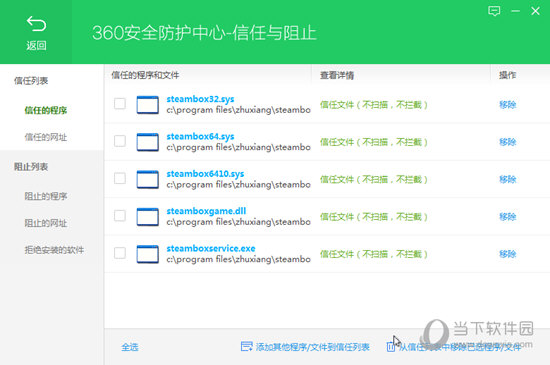Click 移除 for steambox6410.sys
Image resolution: width=550 pixels, height=365 pixels.
[508, 179]
